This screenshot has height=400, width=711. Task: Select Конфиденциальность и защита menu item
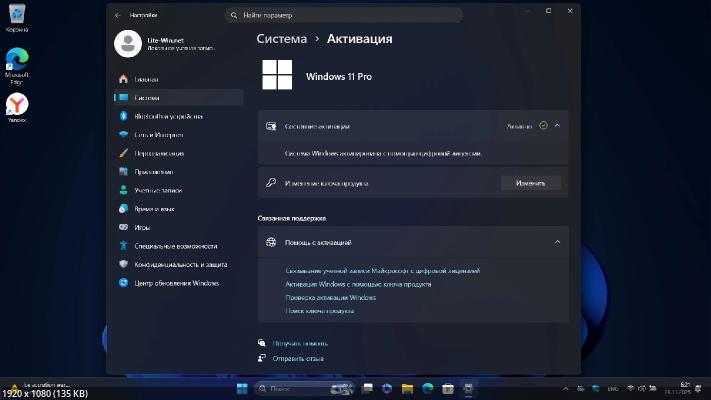pyautogui.click(x=180, y=264)
